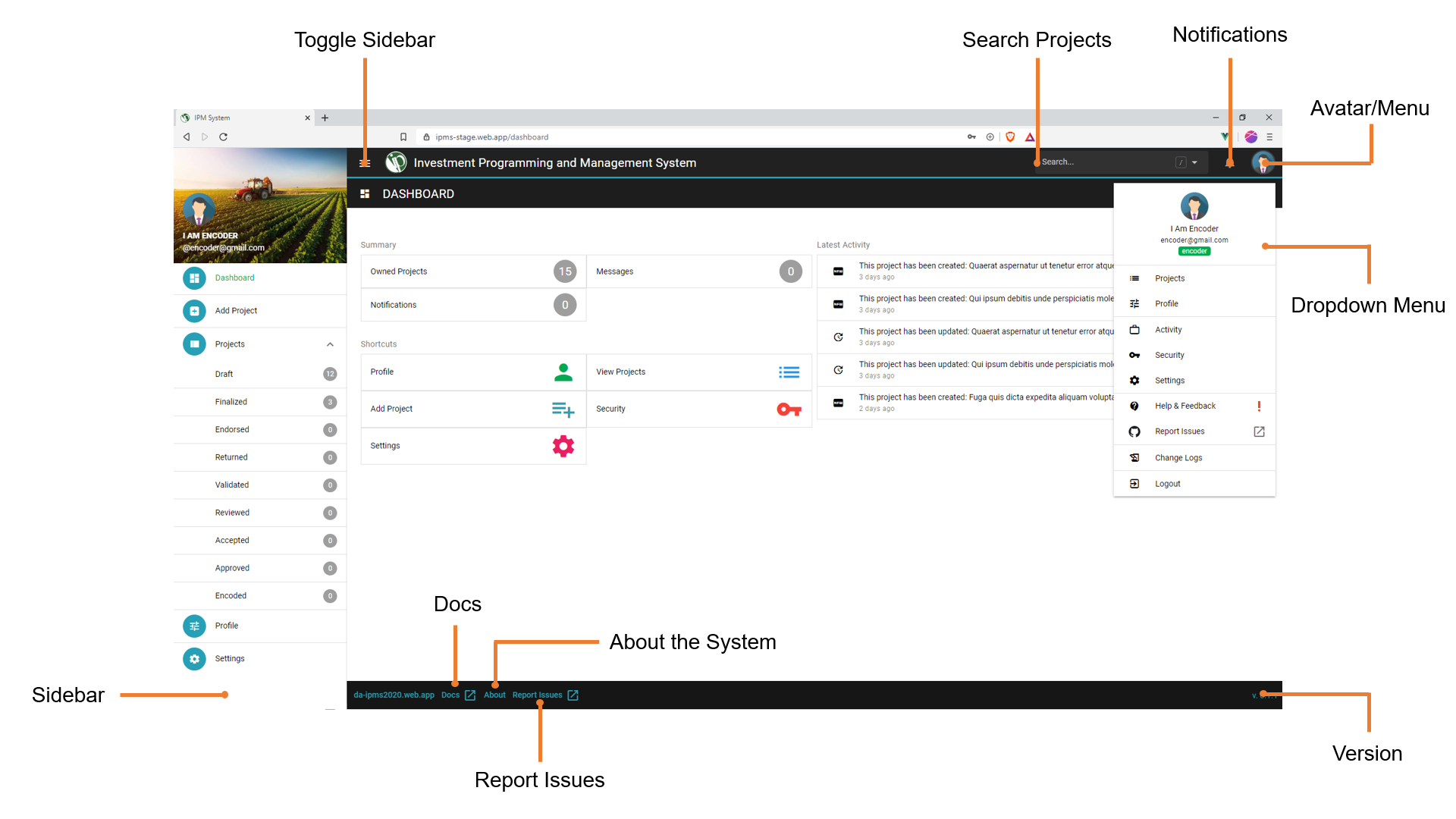The image size is (1456, 819).
Task: Select Security in the dropdown menu
Action: click(x=1194, y=355)
